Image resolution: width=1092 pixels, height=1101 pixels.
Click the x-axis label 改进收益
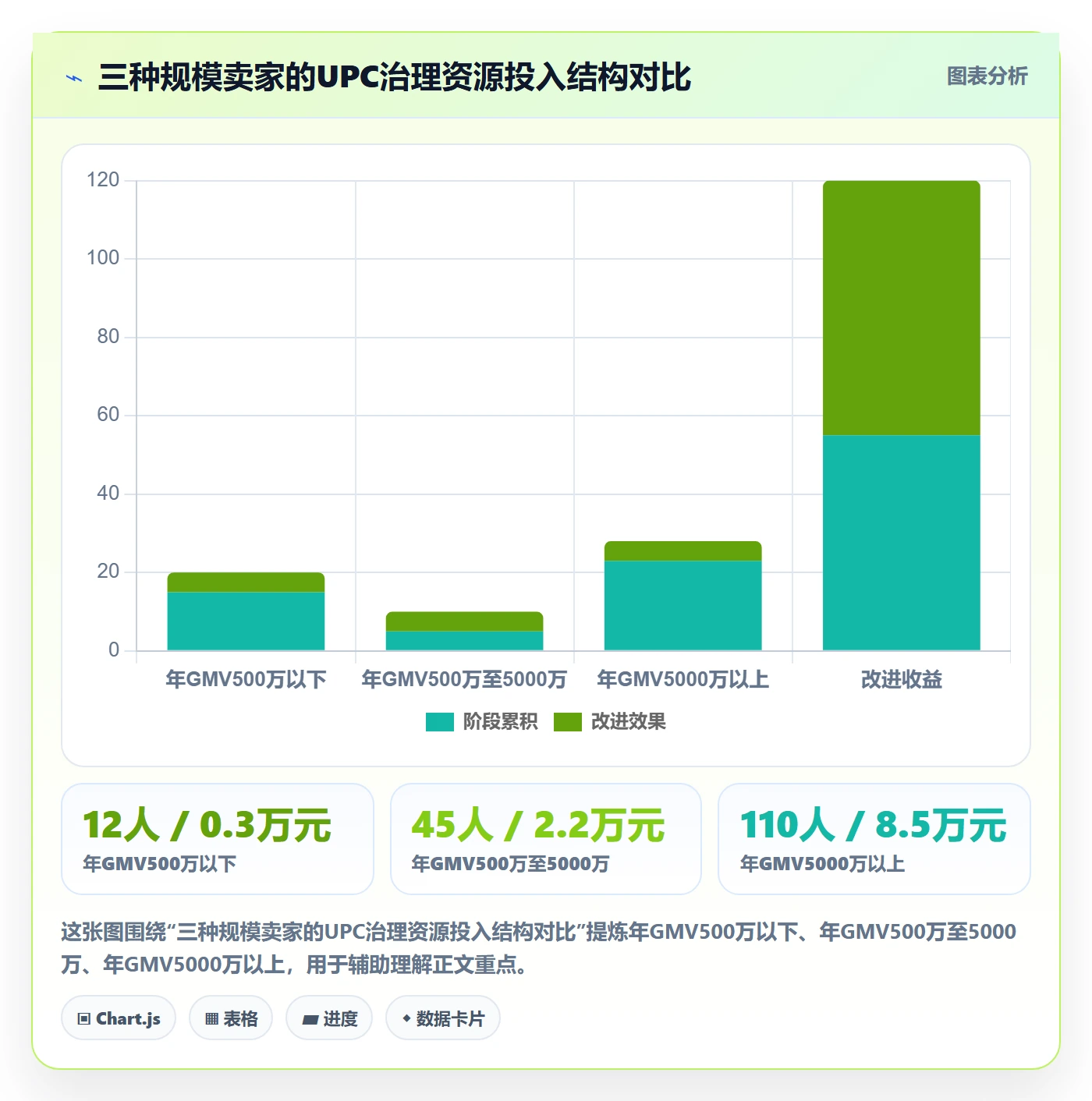point(902,679)
